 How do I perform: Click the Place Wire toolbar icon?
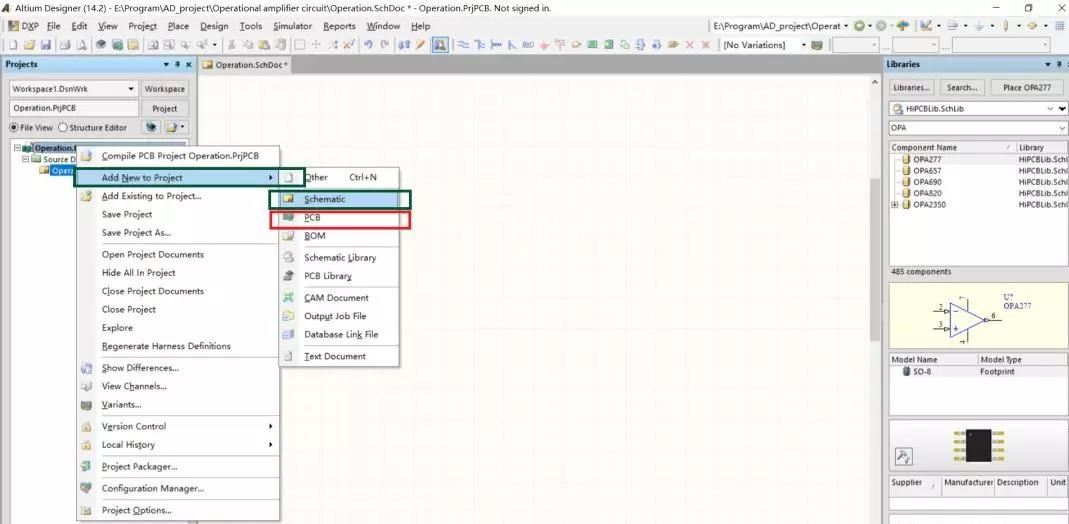[465, 45]
